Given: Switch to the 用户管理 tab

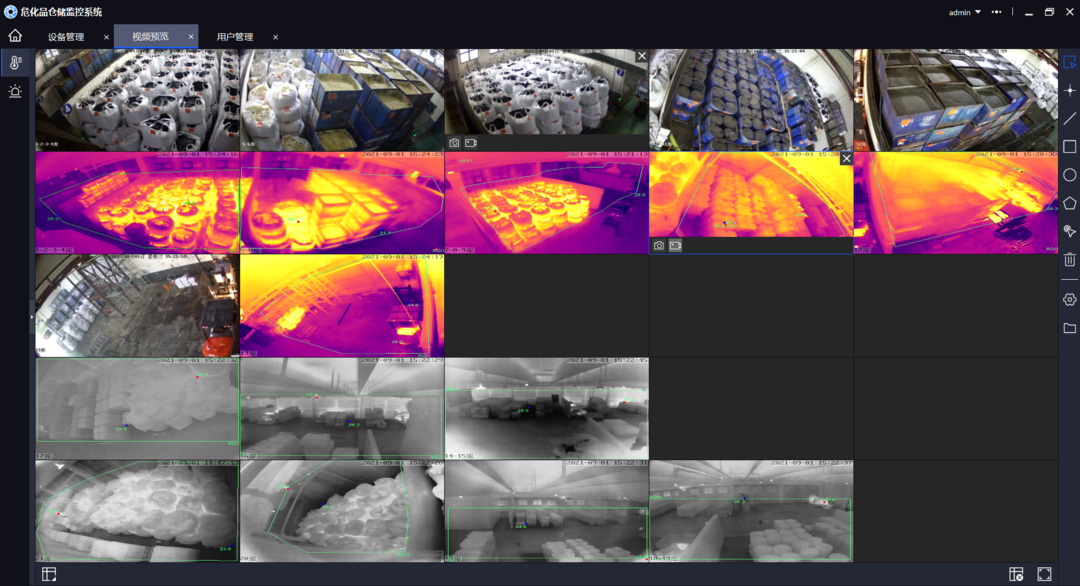Looking at the screenshot, I should click(238, 36).
